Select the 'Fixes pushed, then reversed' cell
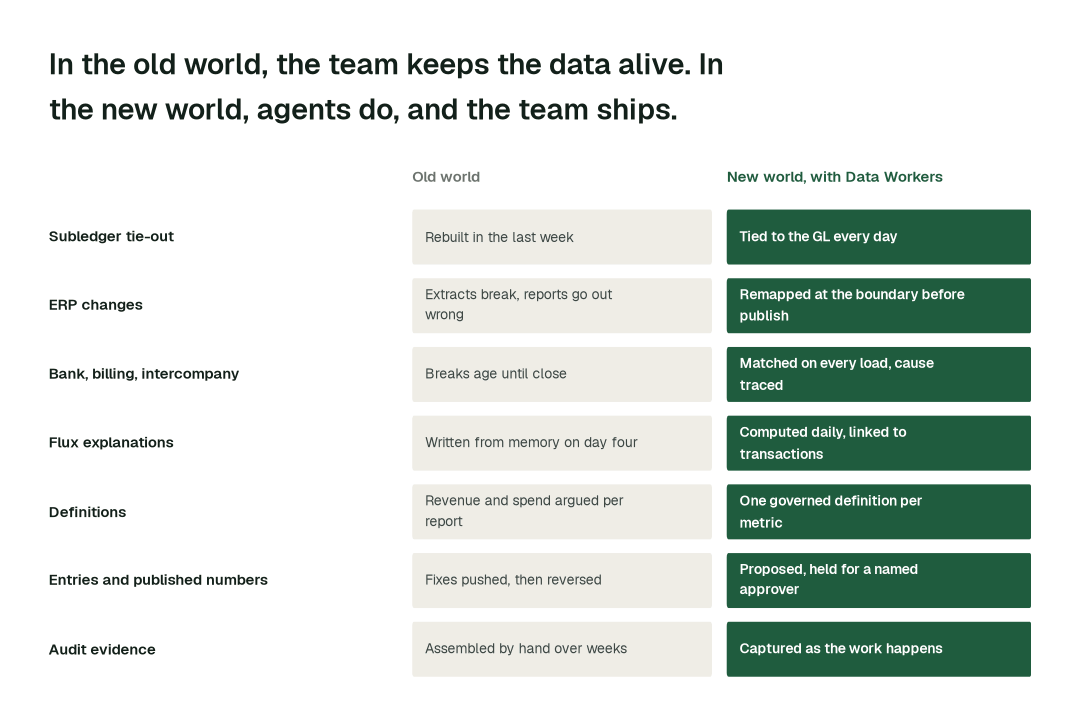1080x716 pixels. click(561, 580)
